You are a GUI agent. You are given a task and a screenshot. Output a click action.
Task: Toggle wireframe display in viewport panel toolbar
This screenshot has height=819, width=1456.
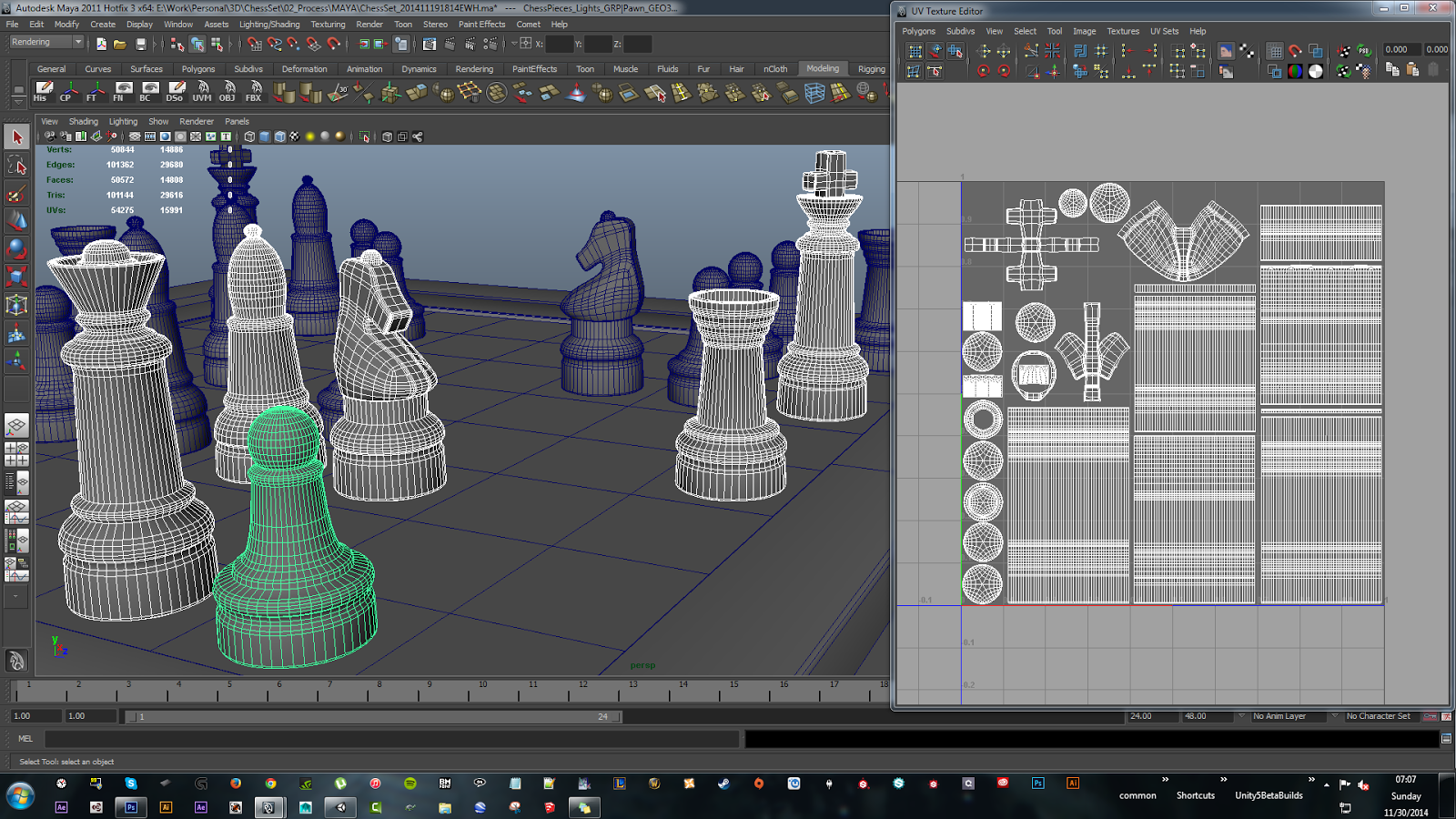[x=249, y=136]
